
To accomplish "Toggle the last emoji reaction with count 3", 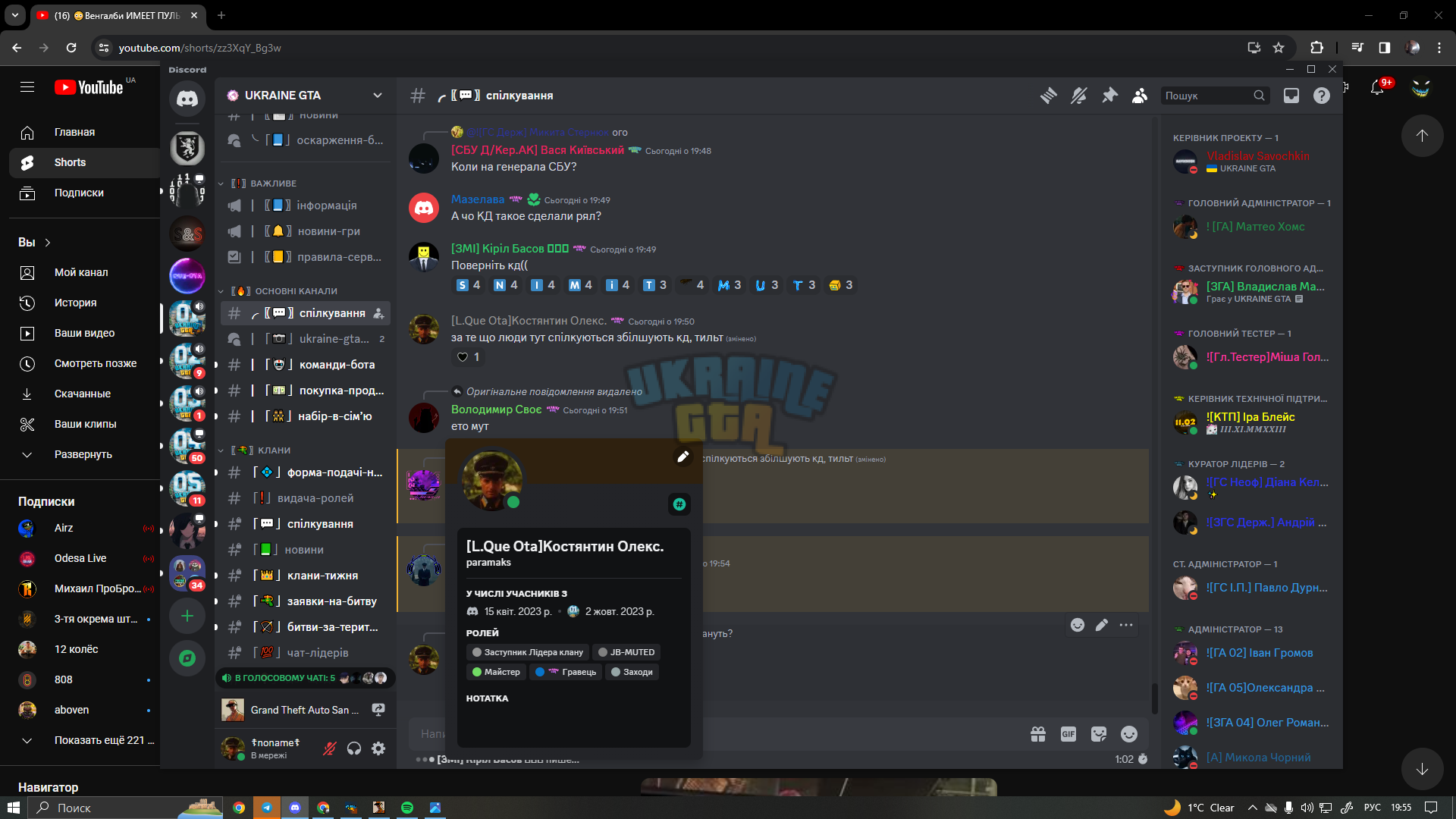I will click(840, 285).
